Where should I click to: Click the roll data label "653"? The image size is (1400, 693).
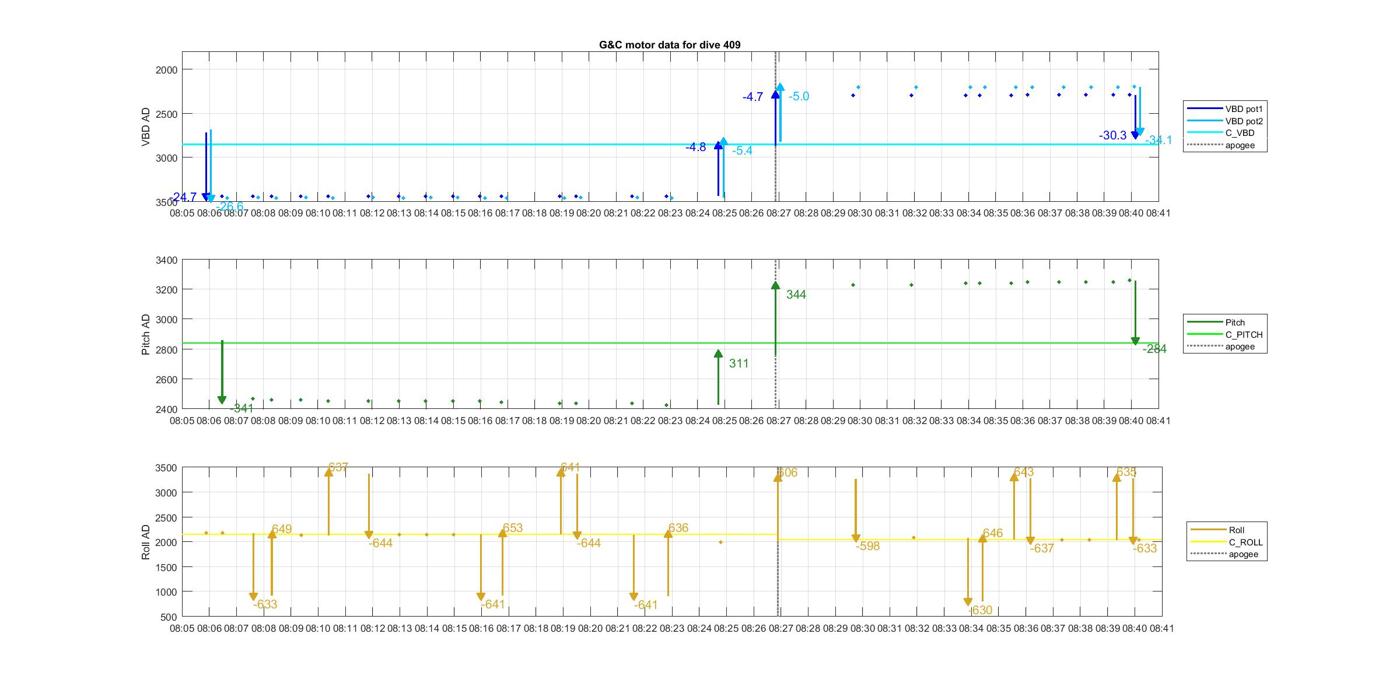pyautogui.click(x=513, y=529)
